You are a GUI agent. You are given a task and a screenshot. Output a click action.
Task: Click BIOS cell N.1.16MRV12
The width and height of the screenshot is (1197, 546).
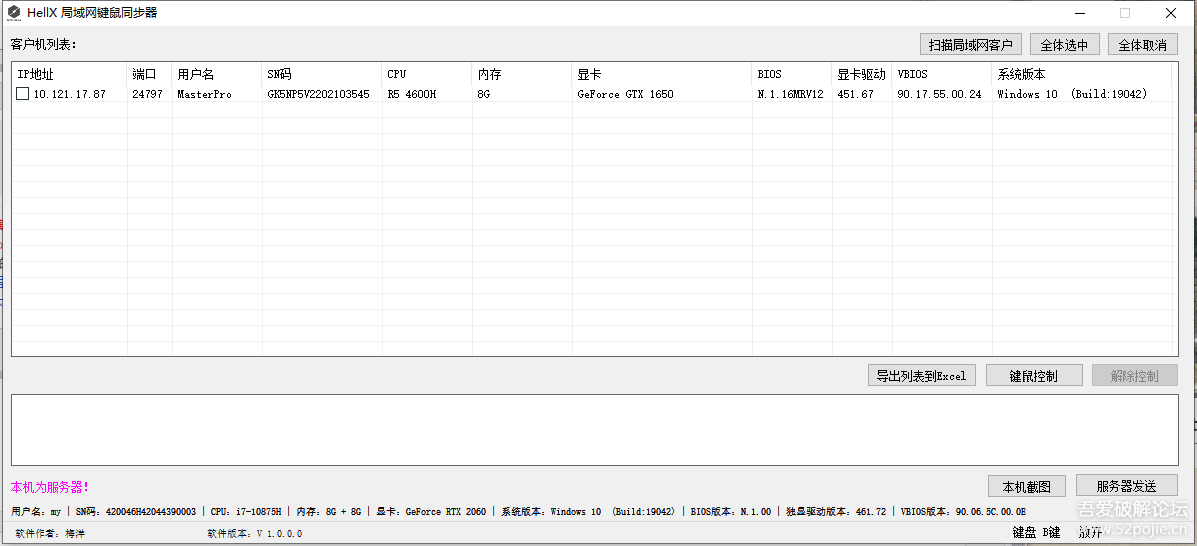point(790,94)
